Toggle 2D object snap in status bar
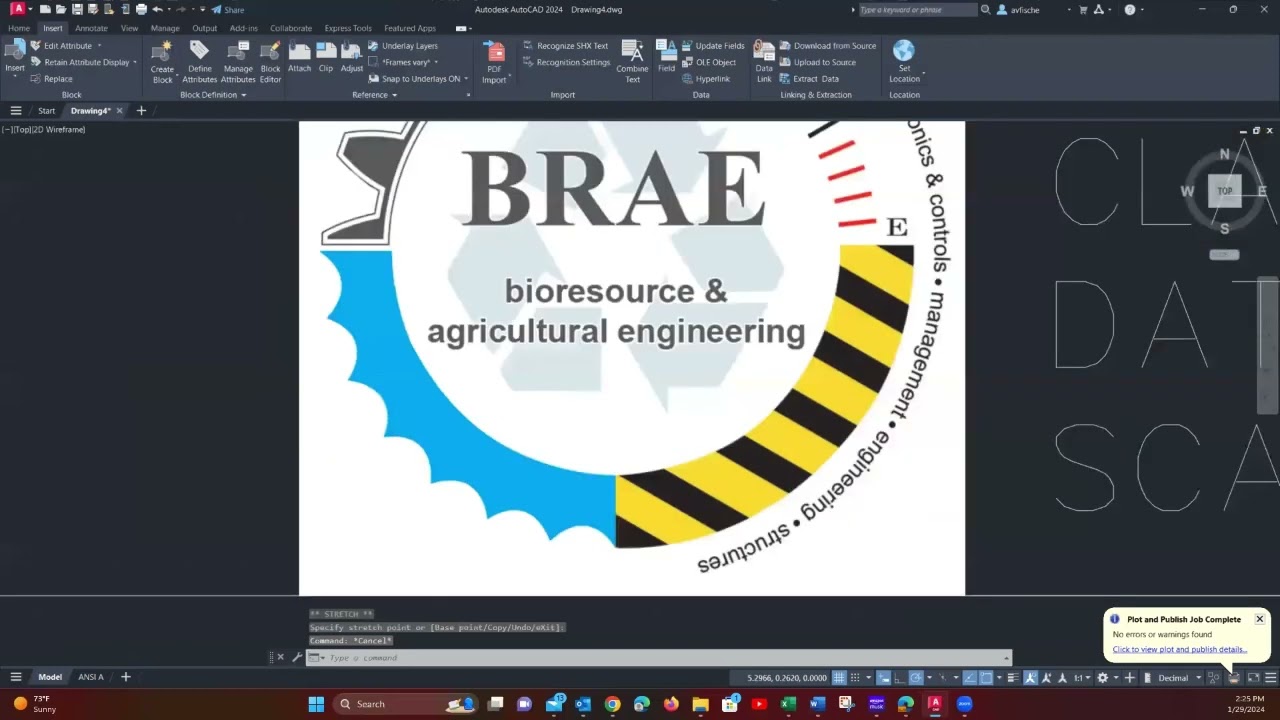 986,678
